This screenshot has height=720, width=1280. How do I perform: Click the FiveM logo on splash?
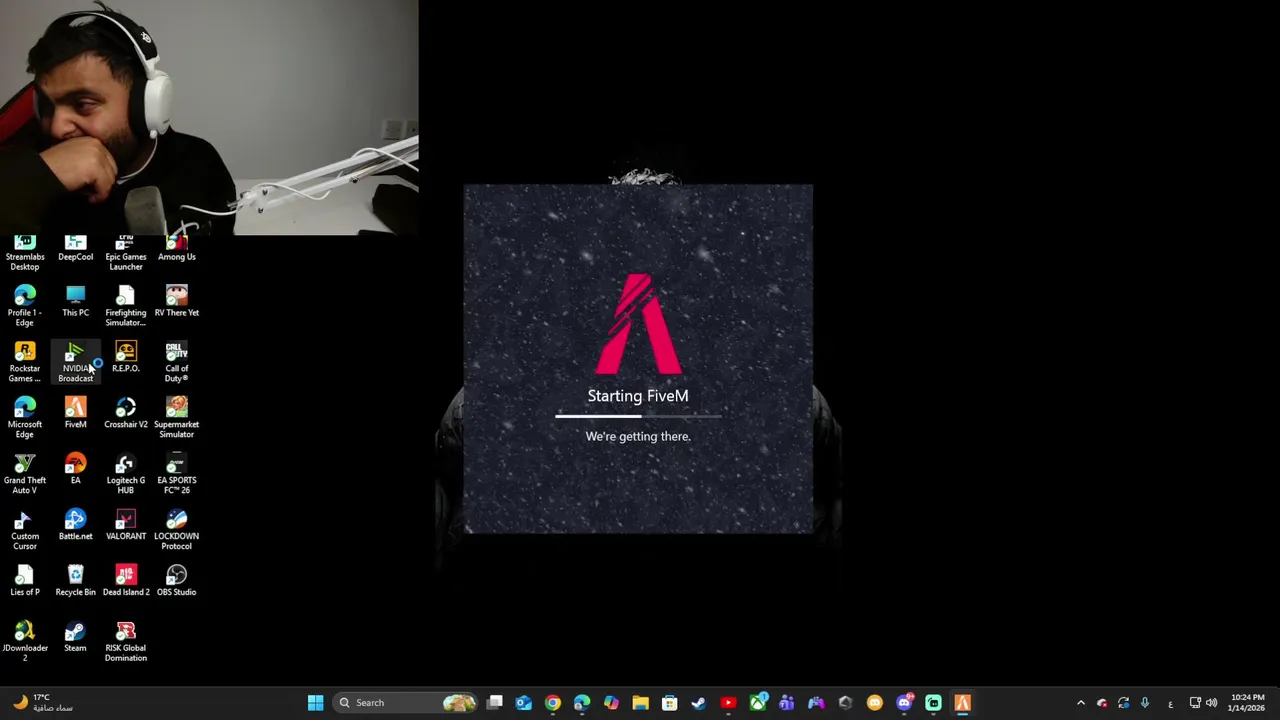tap(638, 323)
